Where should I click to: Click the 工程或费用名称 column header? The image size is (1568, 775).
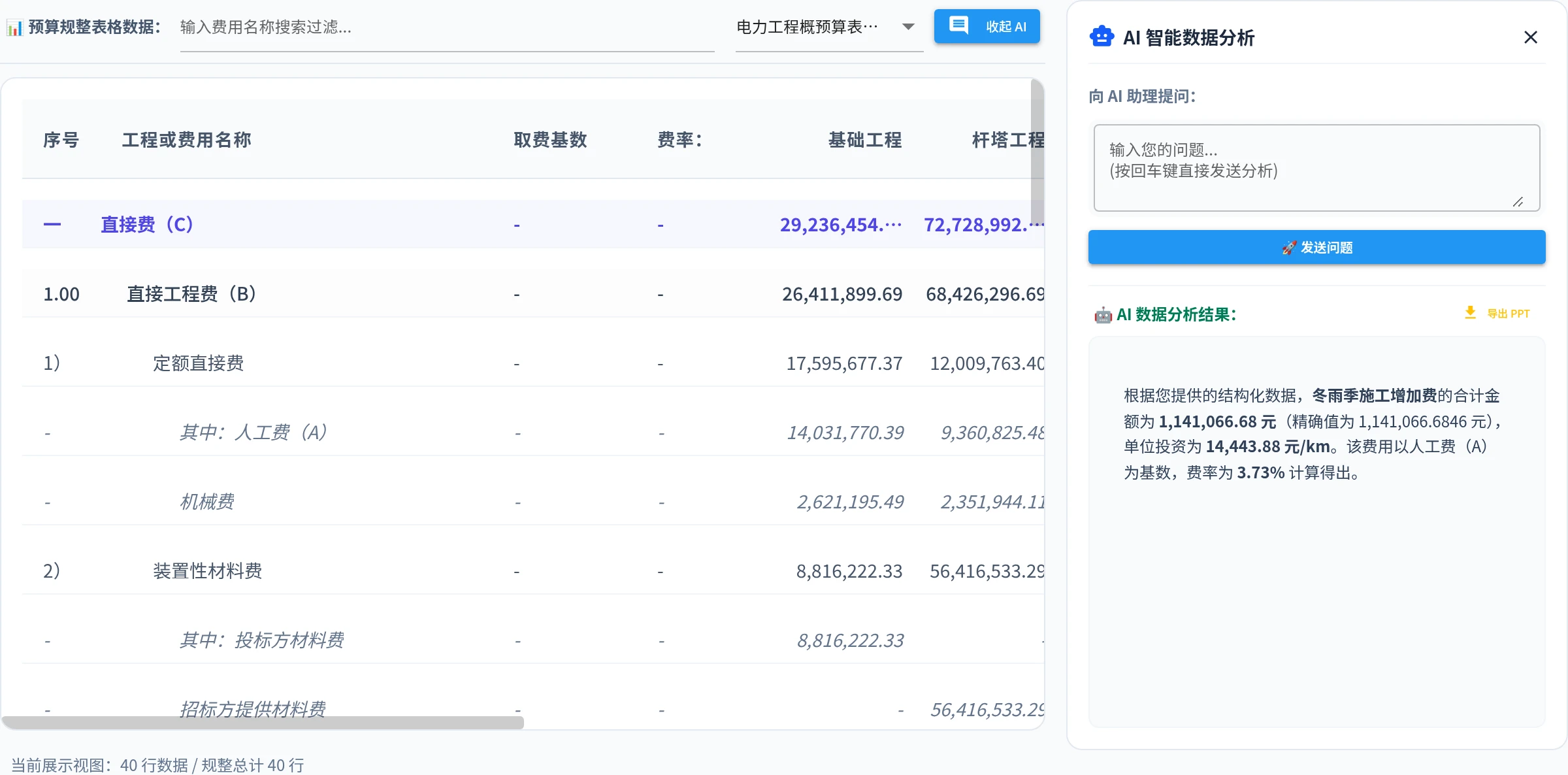(186, 140)
